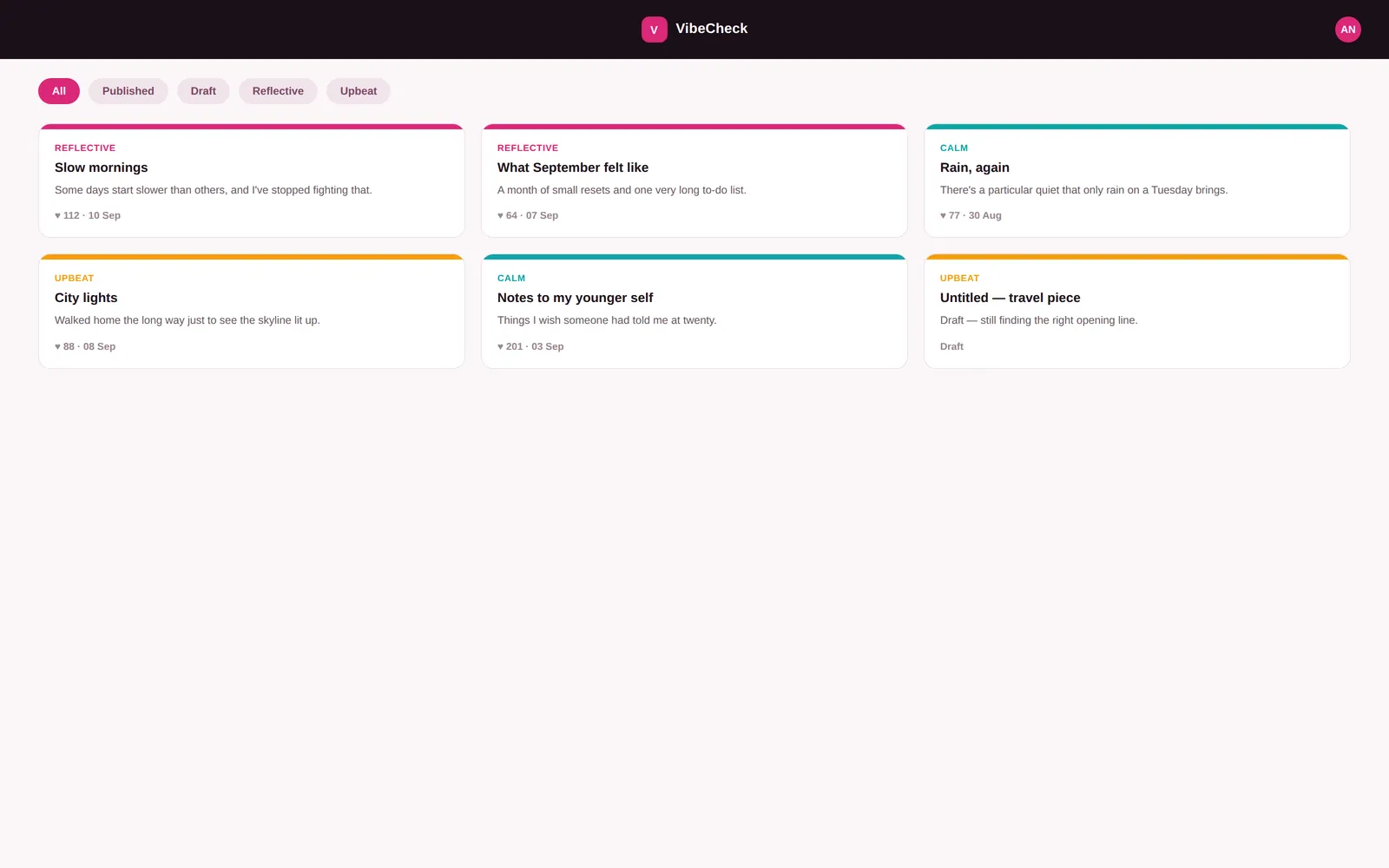
Task: Click excerpt 'Things I wish someone had told me'
Action: click(607, 320)
